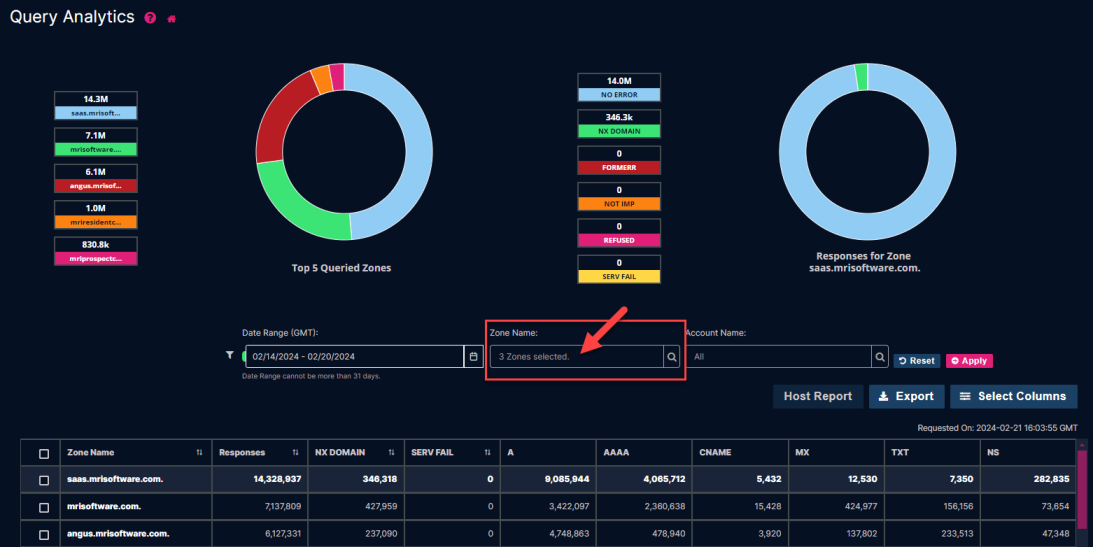Click the REFUSED legend box

(x=619, y=233)
